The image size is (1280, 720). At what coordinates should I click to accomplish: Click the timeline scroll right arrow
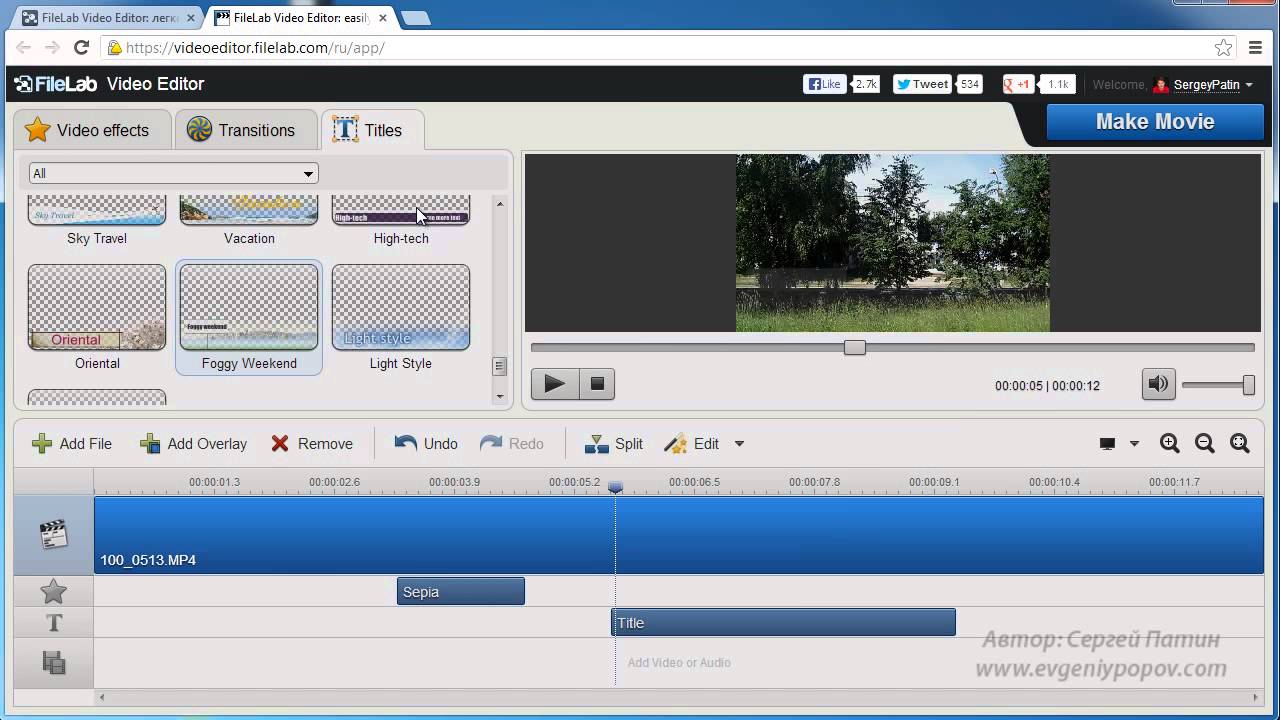click(1257, 697)
